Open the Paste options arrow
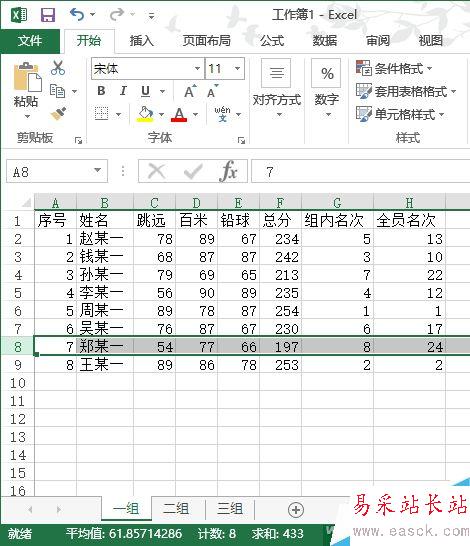This screenshot has height=546, width=470. click(x=27, y=116)
